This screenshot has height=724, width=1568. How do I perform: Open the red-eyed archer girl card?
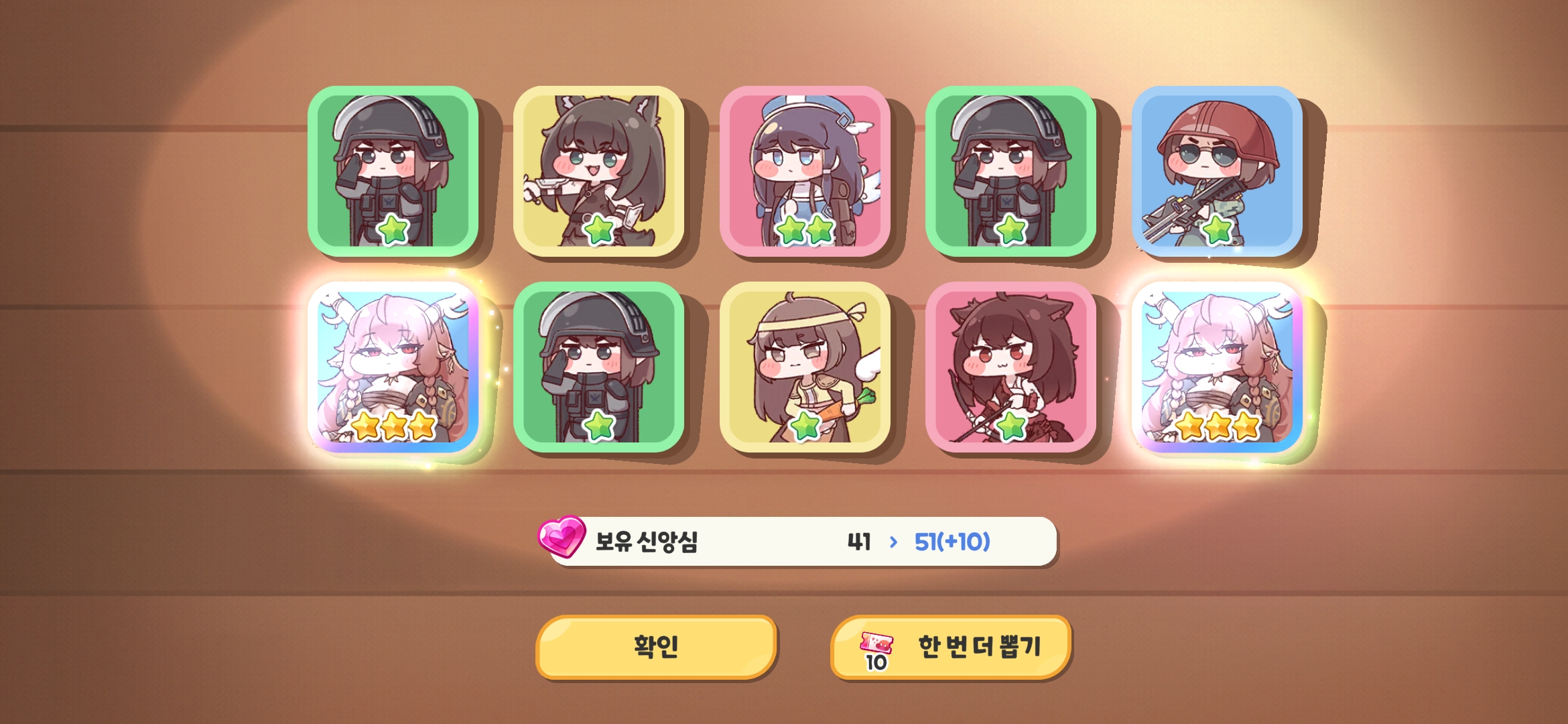tap(1010, 367)
